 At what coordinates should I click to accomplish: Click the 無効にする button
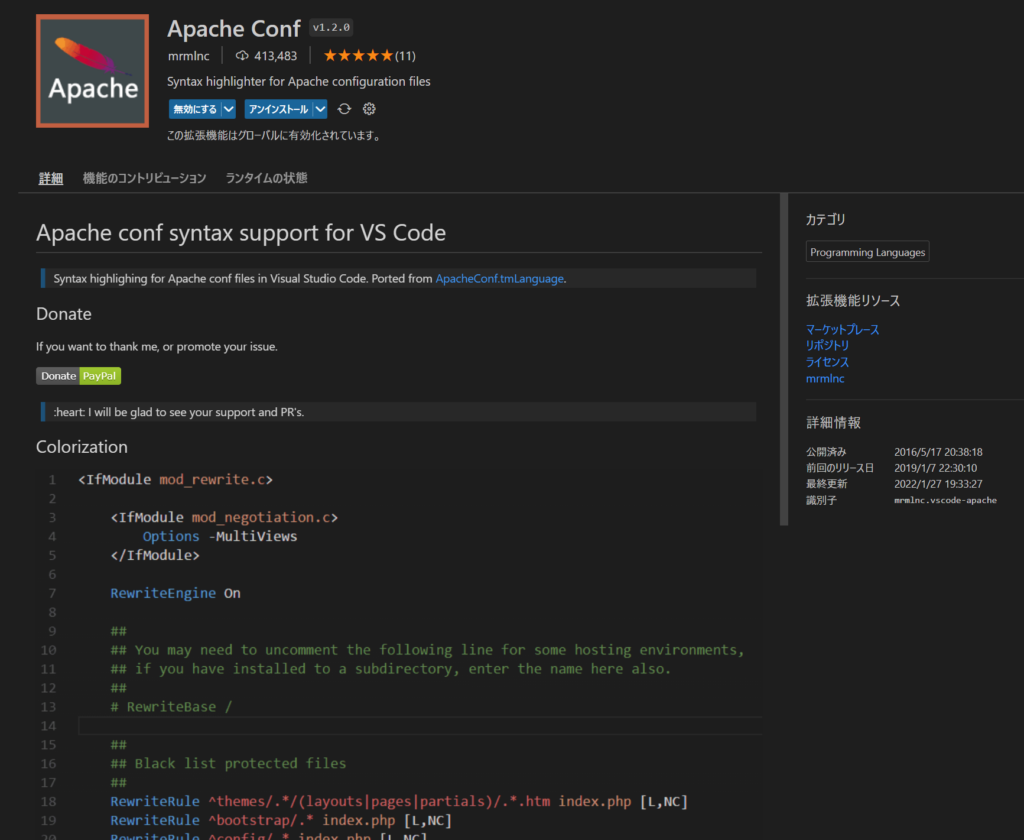194,109
